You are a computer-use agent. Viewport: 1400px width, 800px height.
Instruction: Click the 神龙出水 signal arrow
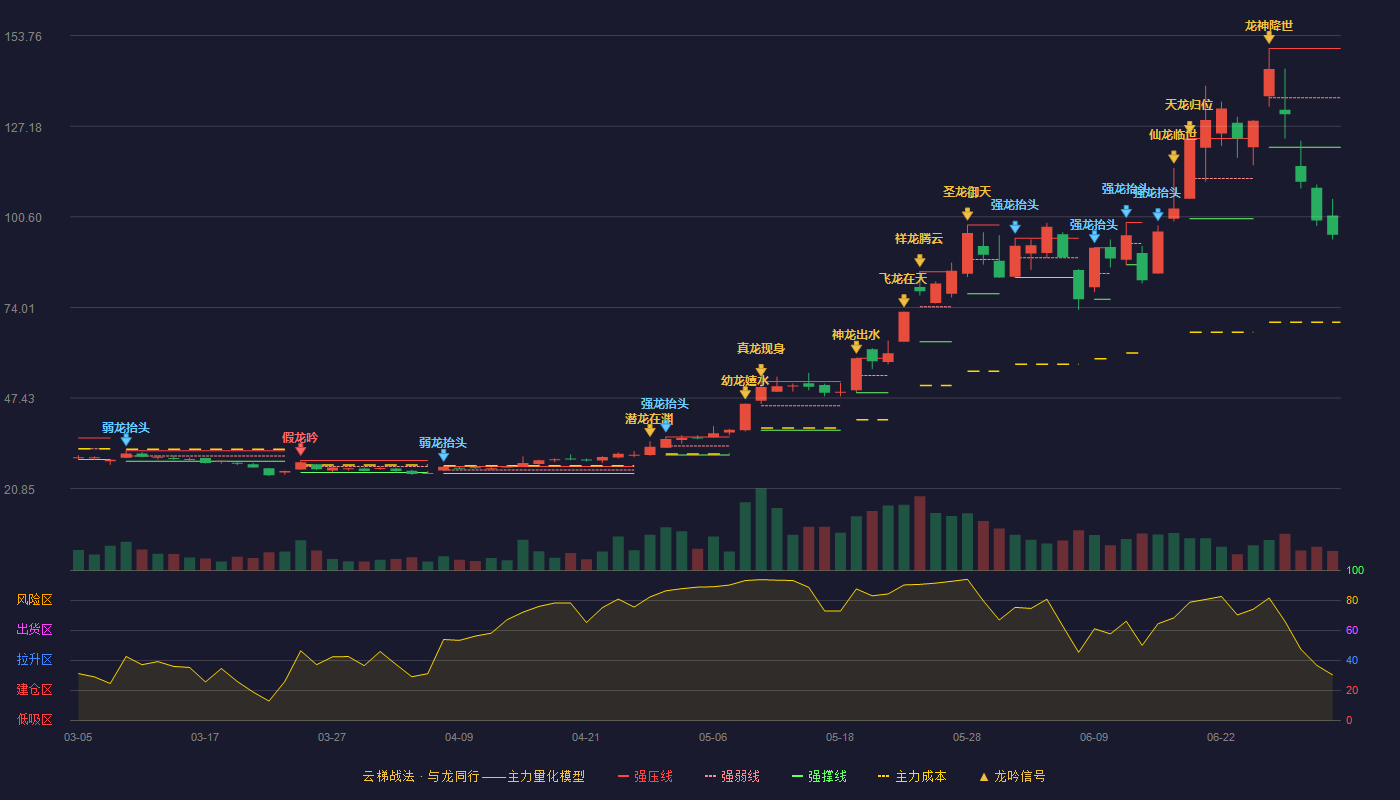[x=856, y=348]
